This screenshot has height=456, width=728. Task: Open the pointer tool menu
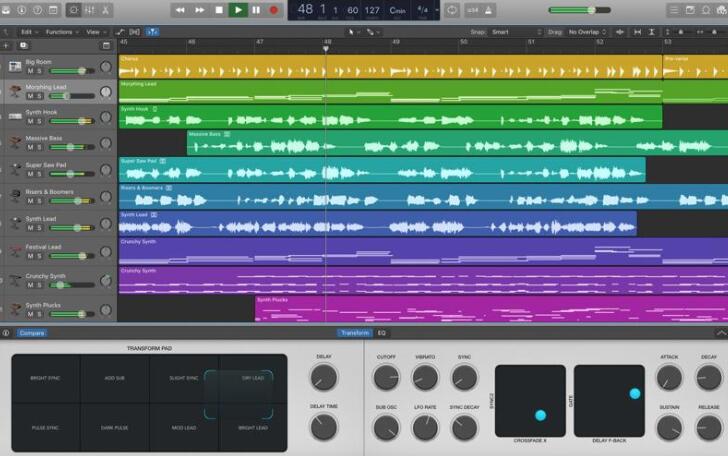click(x=353, y=32)
